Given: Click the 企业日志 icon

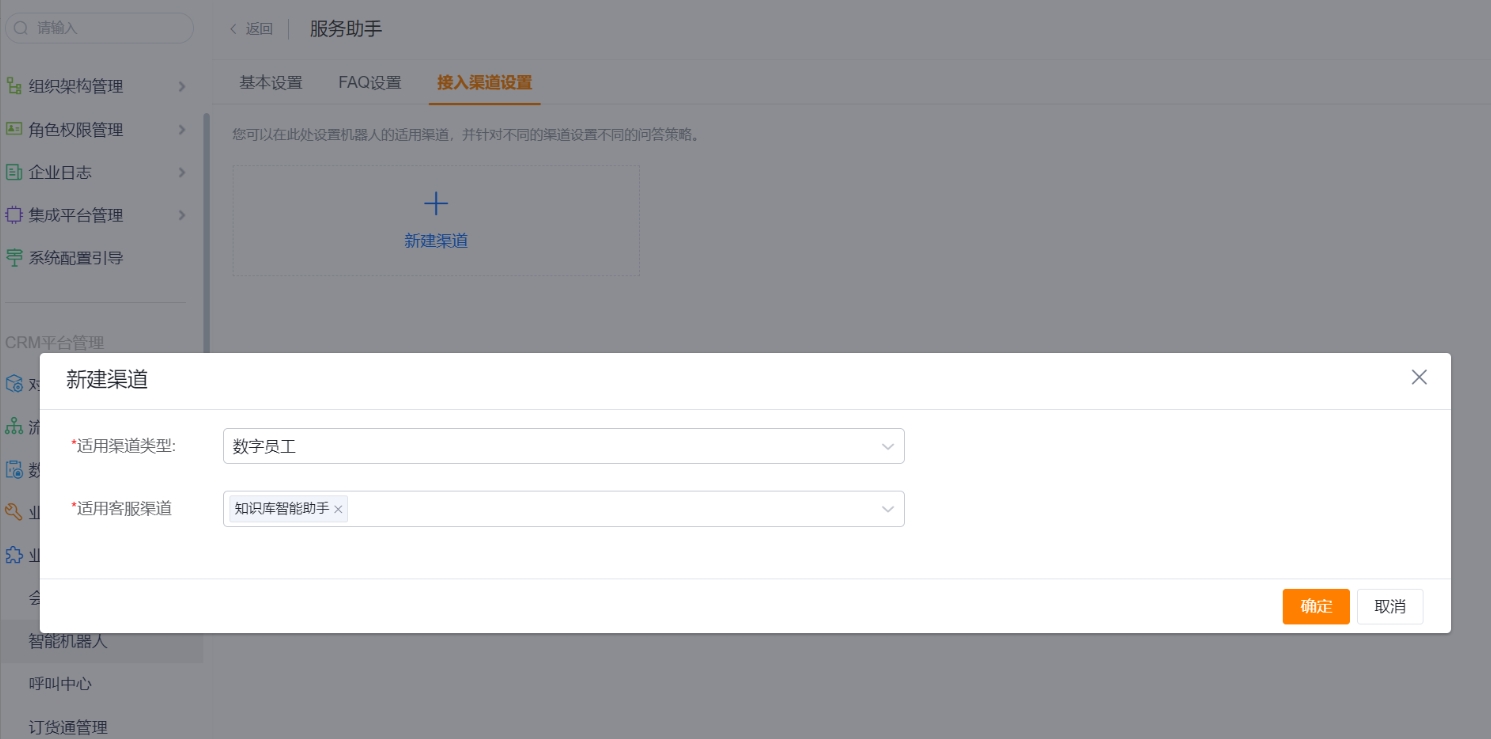Looking at the screenshot, I should click(14, 172).
